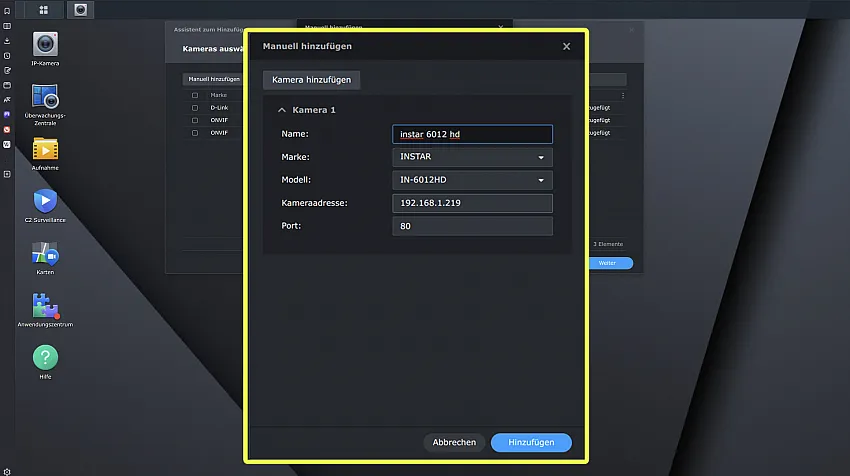Tick the last ONVIF row checkbox
The height and width of the screenshot is (476, 850).
[x=195, y=133]
